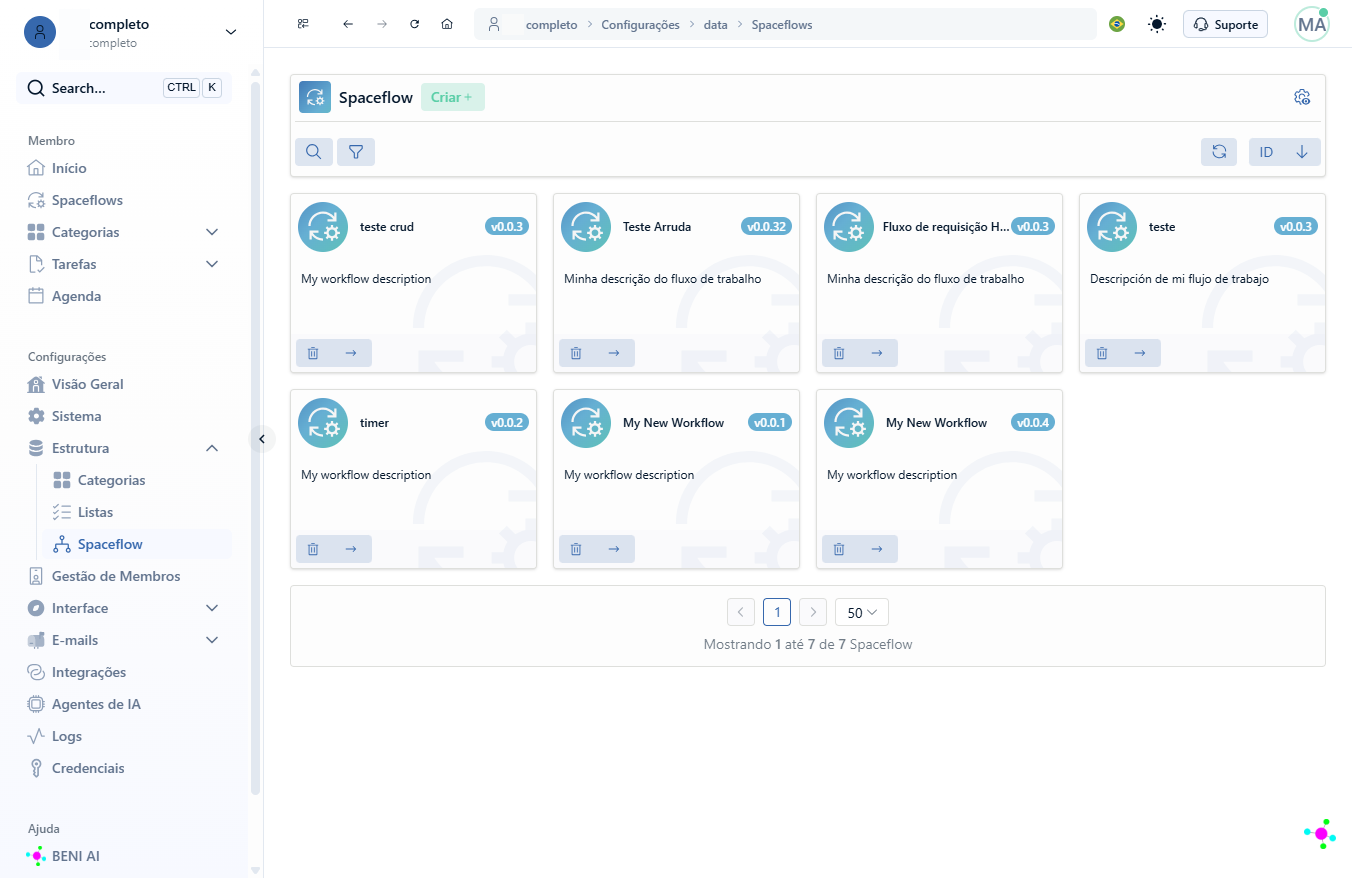1352x878 pixels.
Task: Open the menu layout icon in top bar
Action: click(x=303, y=24)
